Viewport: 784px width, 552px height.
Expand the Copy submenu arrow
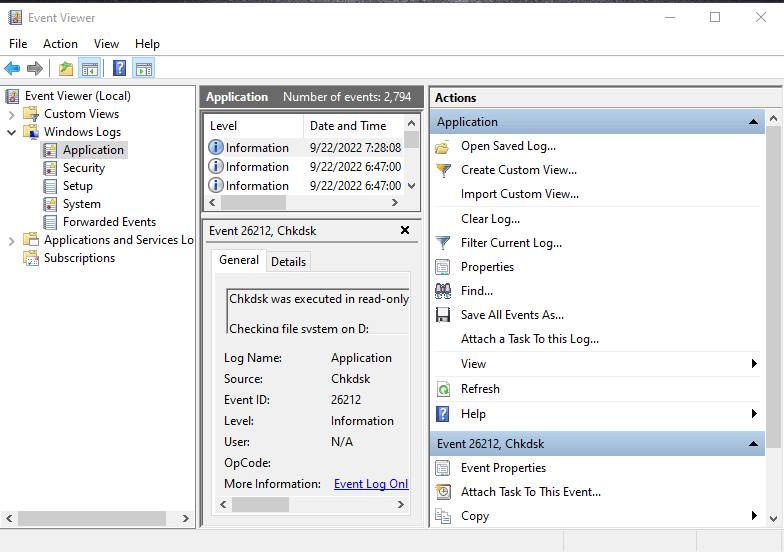754,516
